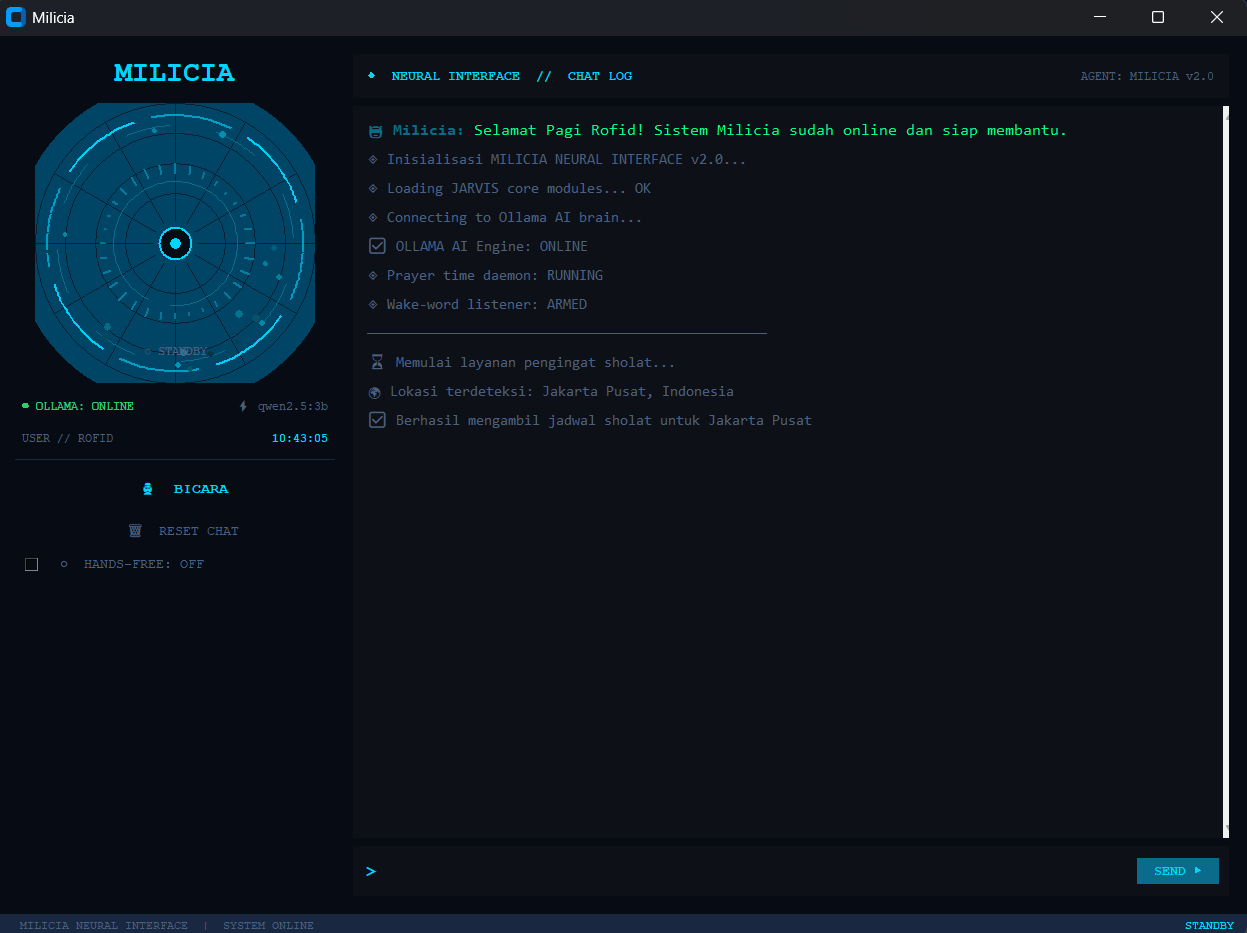1247x933 pixels.
Task: Click the STANDBY label inside the radar
Action: pyautogui.click(x=182, y=351)
